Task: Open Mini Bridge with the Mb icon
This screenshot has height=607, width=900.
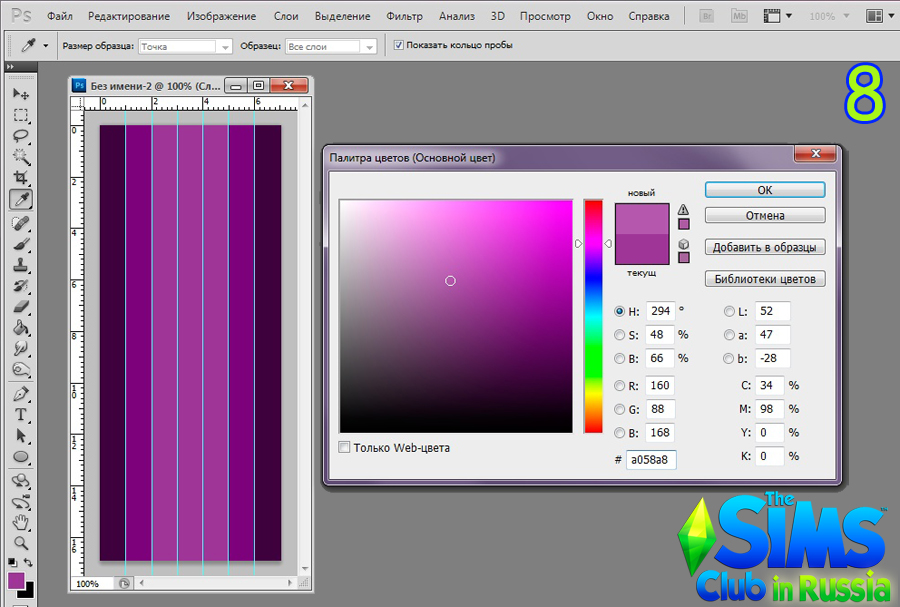Action: point(739,16)
